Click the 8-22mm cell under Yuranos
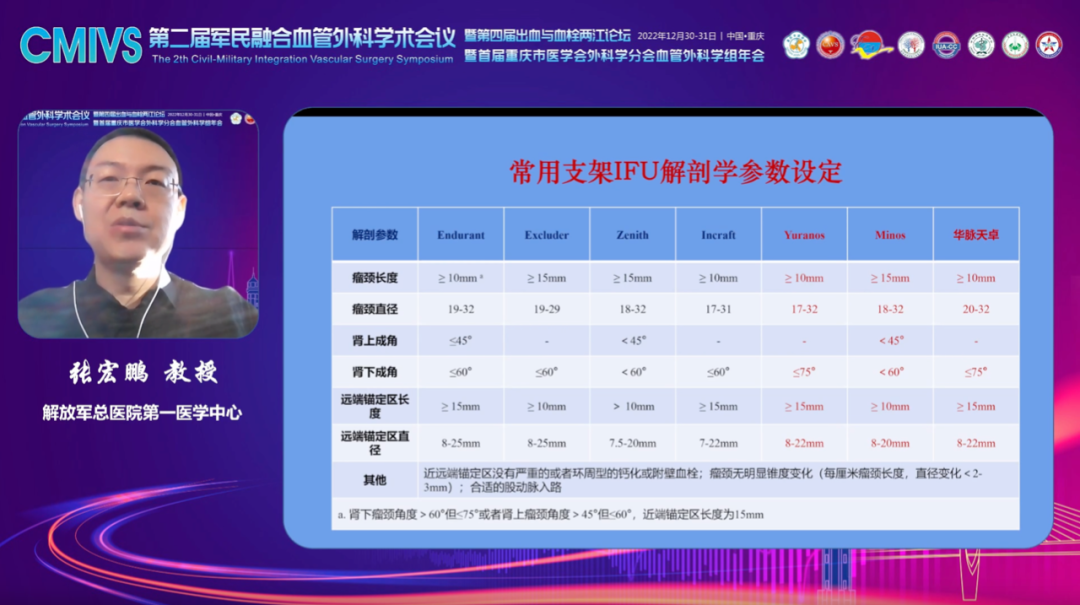Image resolution: width=1080 pixels, height=605 pixels. (x=804, y=443)
